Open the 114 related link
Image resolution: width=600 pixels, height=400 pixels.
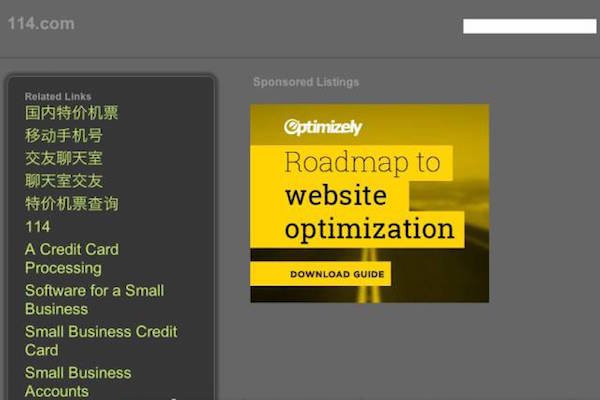[38, 227]
